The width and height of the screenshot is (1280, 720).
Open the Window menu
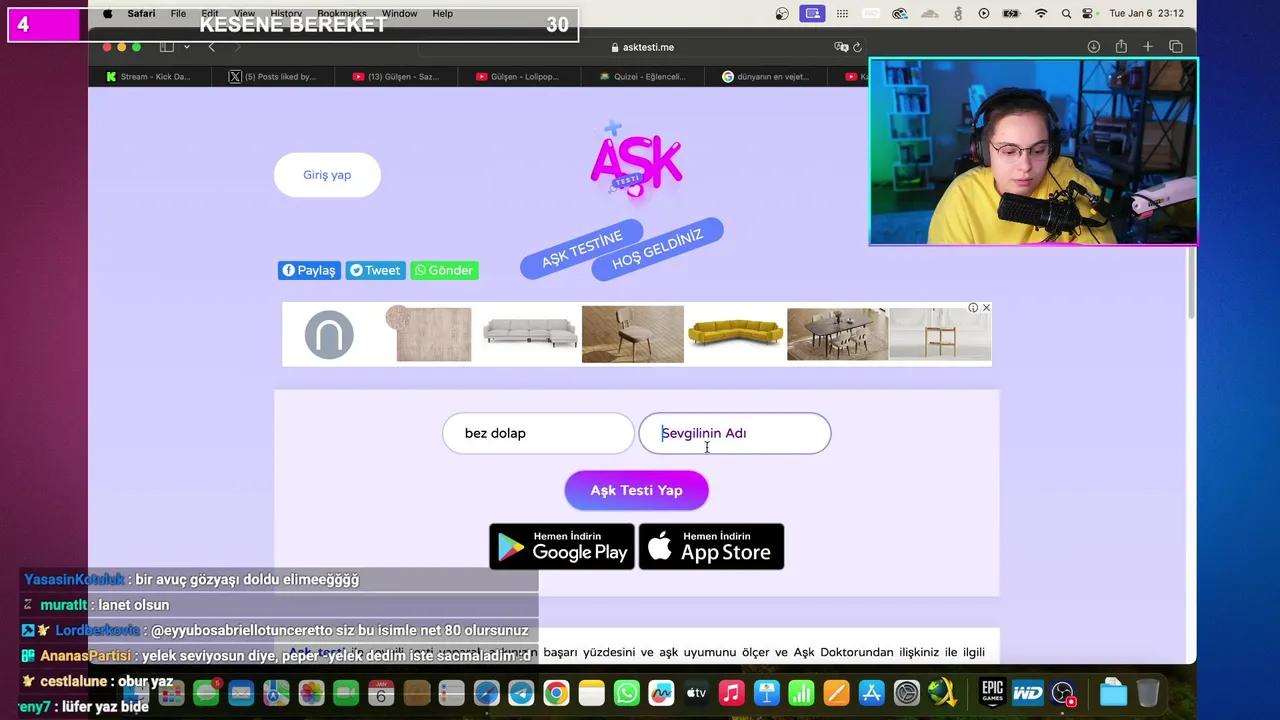(x=399, y=13)
